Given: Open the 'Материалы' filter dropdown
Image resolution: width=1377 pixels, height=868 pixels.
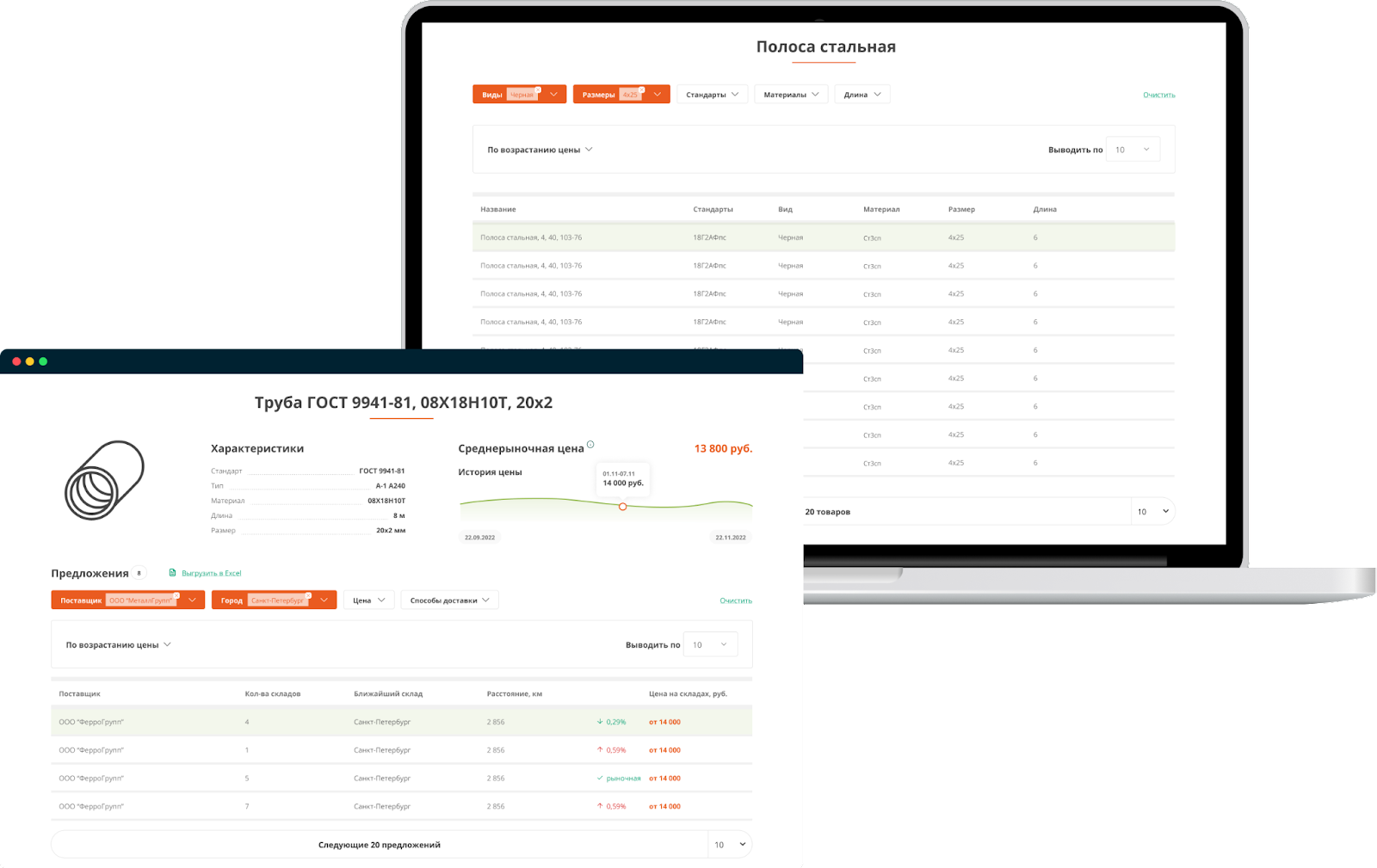Looking at the screenshot, I should (x=791, y=95).
